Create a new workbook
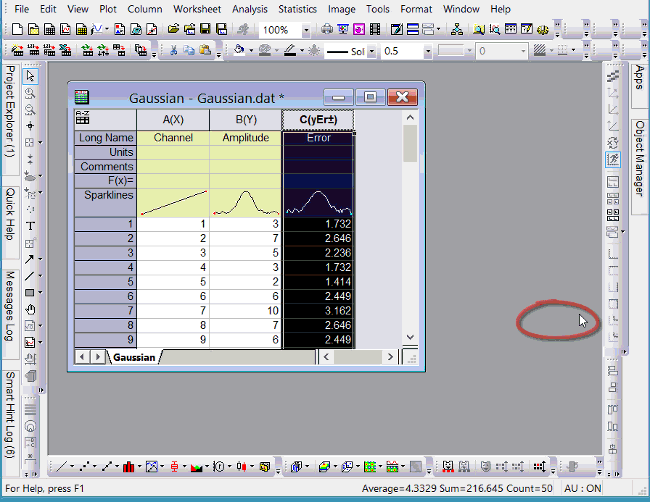This screenshot has width=656, height=502. tap(49, 30)
